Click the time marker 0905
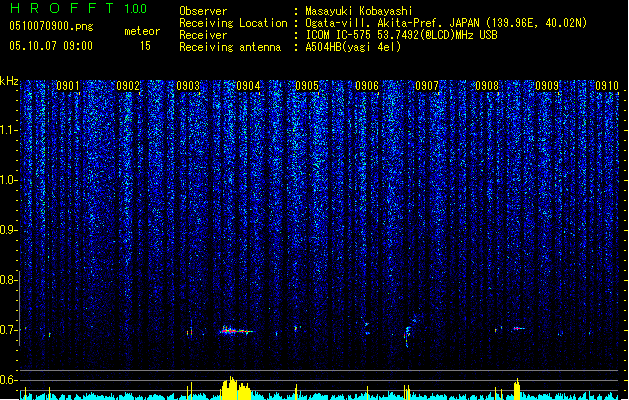 [307, 86]
